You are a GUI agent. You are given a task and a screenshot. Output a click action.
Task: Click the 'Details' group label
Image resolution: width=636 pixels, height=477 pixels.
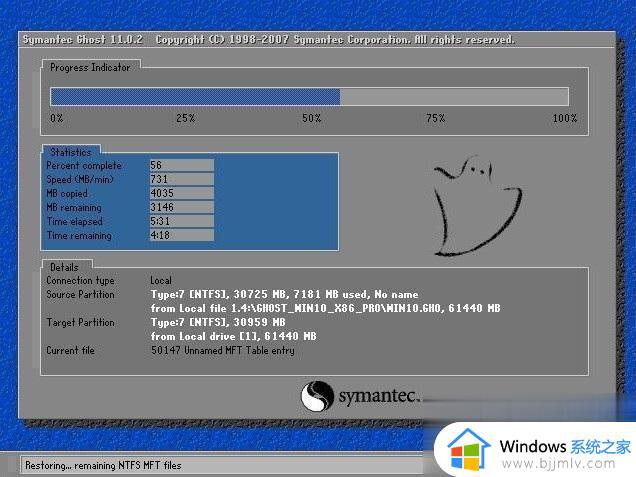coord(64,267)
